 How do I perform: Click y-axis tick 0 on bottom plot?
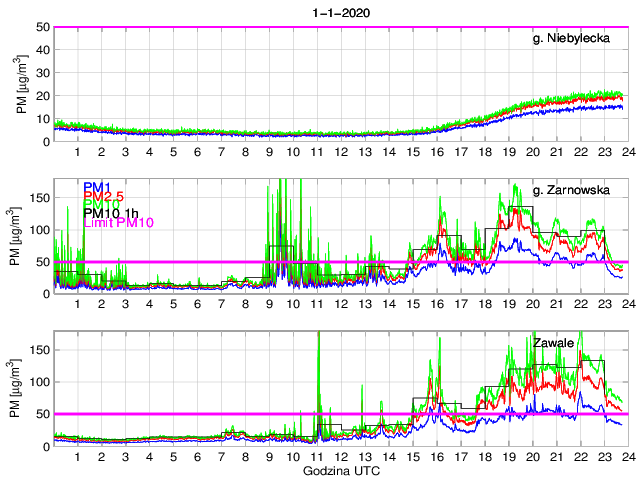(x=45, y=445)
